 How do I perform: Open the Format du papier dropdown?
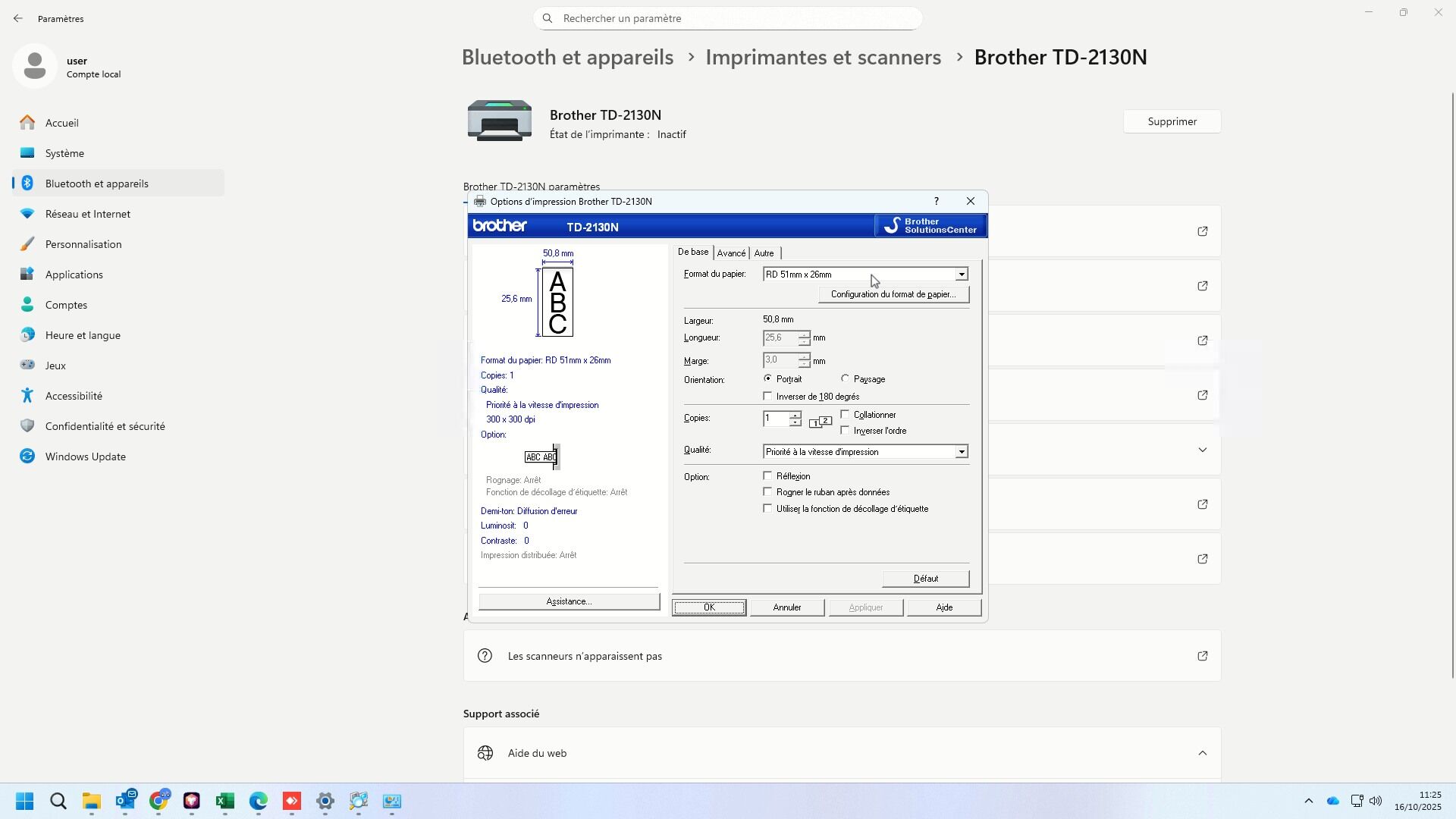pos(961,275)
